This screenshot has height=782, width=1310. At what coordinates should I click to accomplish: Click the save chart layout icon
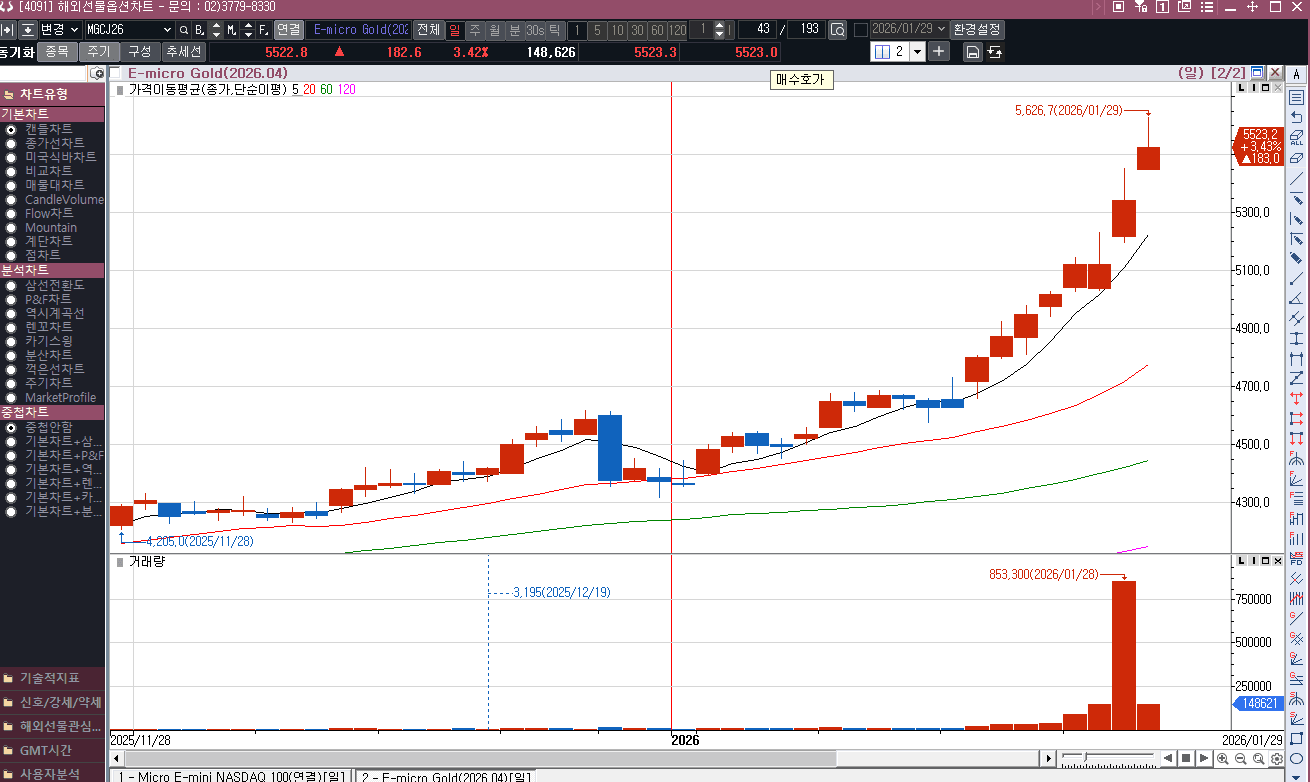click(x=972, y=52)
